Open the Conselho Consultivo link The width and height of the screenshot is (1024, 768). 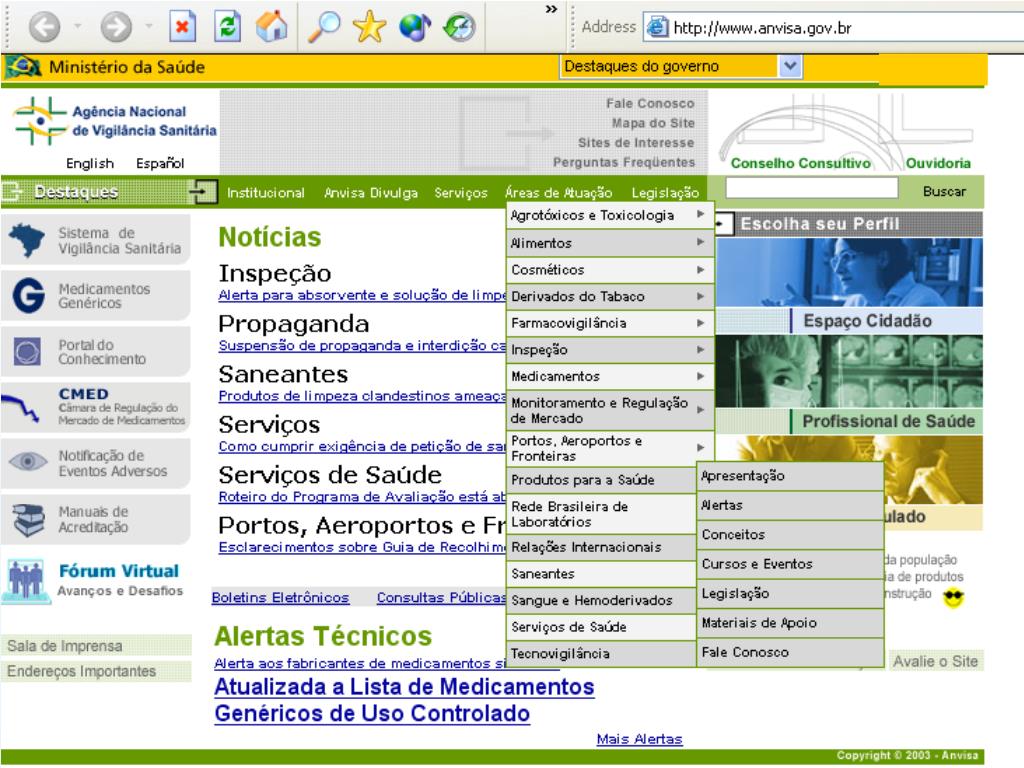(801, 163)
